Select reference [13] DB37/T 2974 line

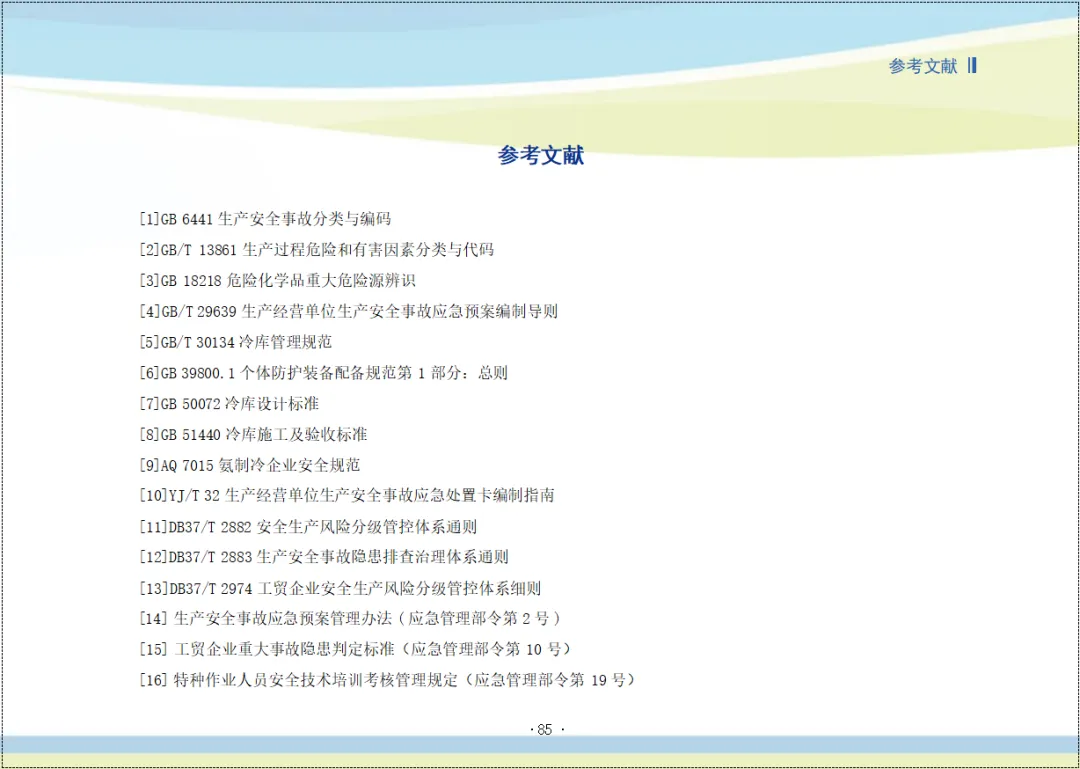(x=340, y=588)
